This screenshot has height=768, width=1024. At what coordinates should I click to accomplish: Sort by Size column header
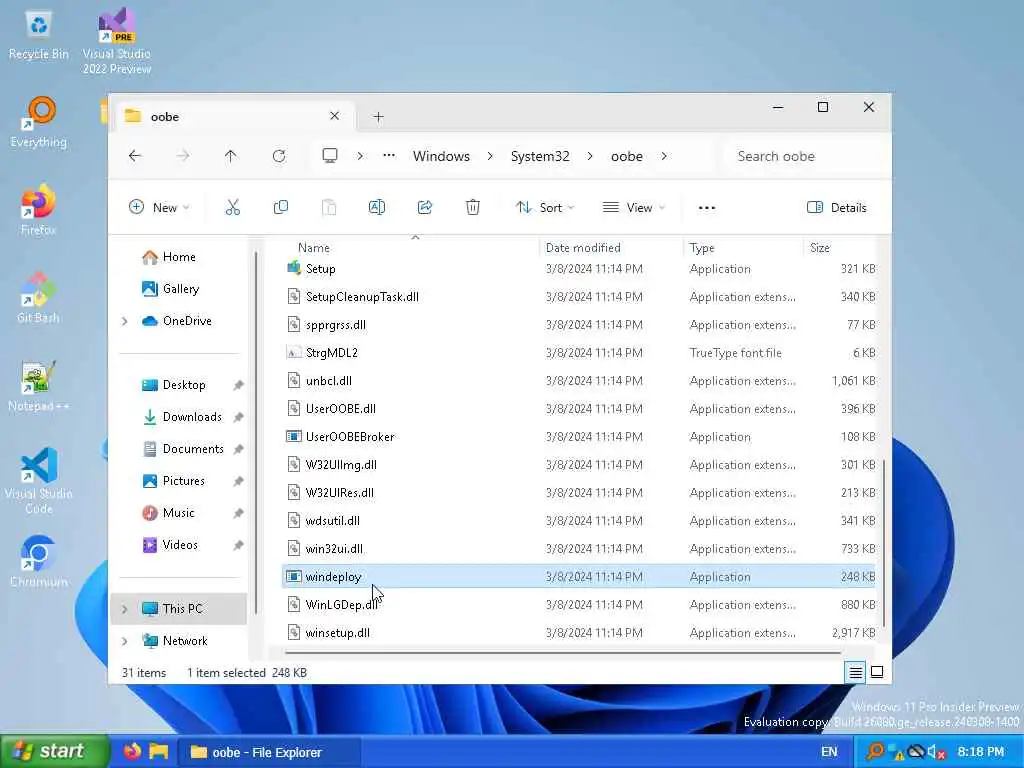(841, 248)
